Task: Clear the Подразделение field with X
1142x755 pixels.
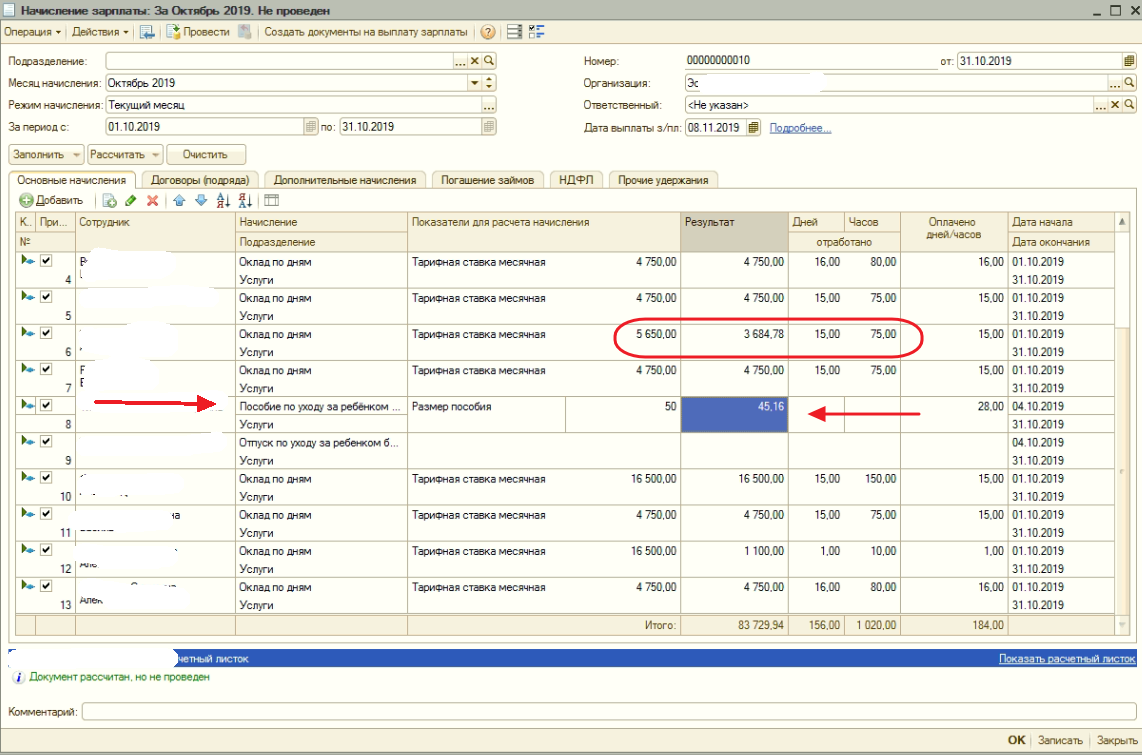Action: [x=475, y=61]
